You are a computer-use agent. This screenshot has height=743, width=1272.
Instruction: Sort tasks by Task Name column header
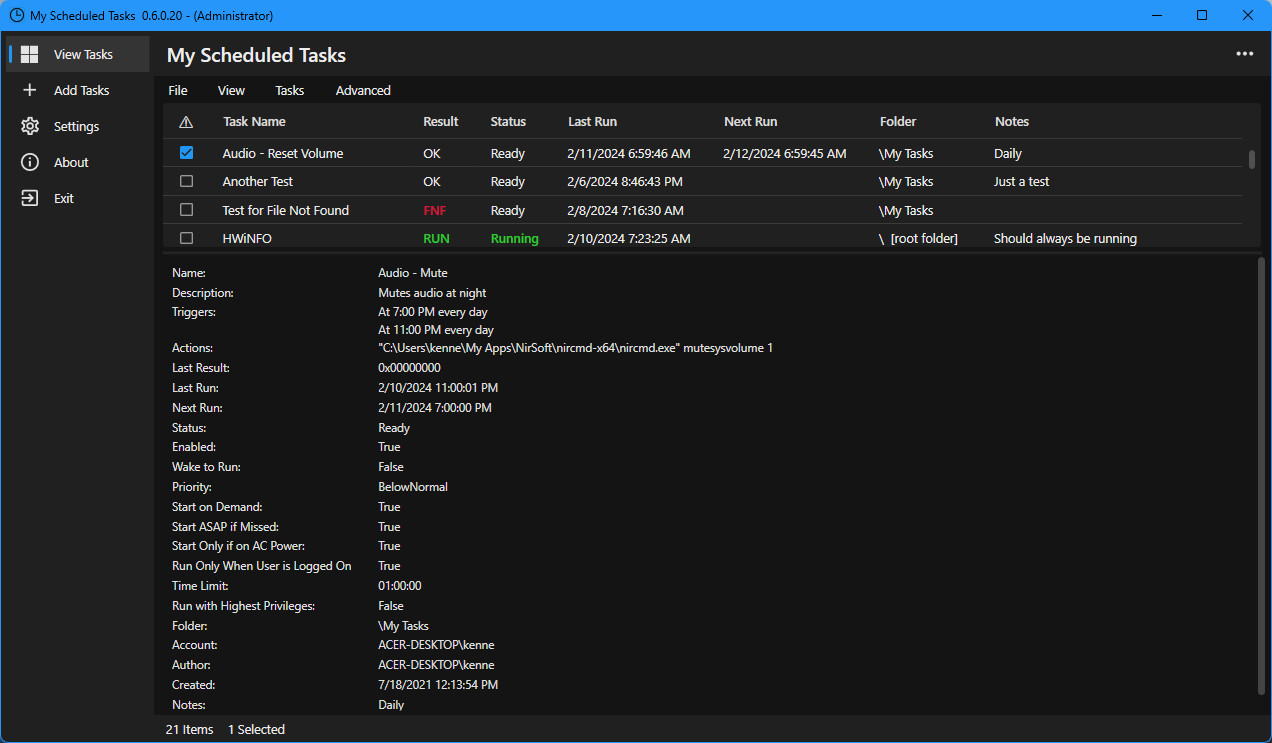254,121
